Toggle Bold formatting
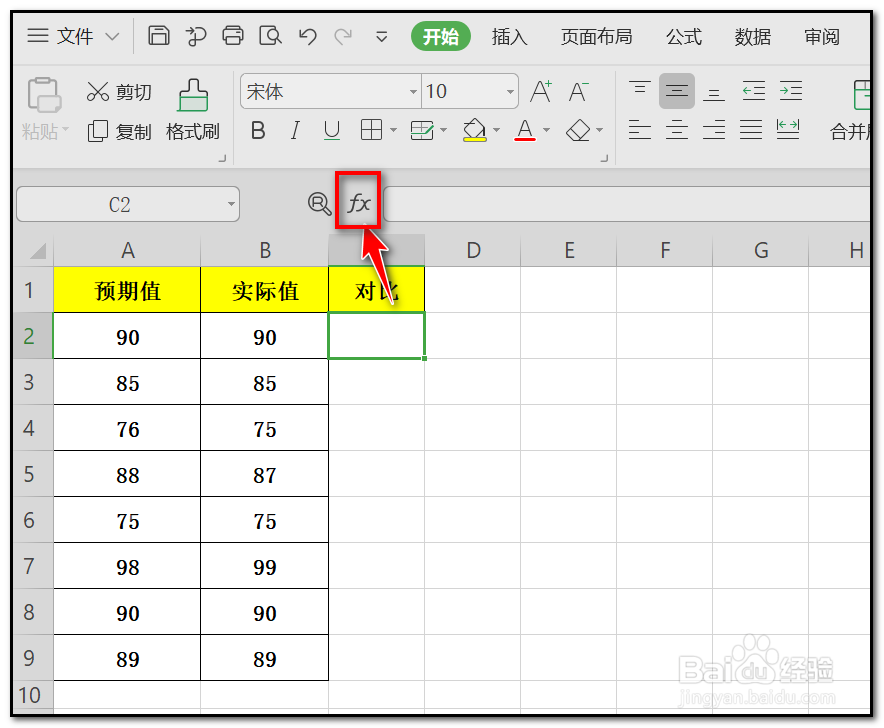Viewport: 884px width, 728px height. point(258,131)
